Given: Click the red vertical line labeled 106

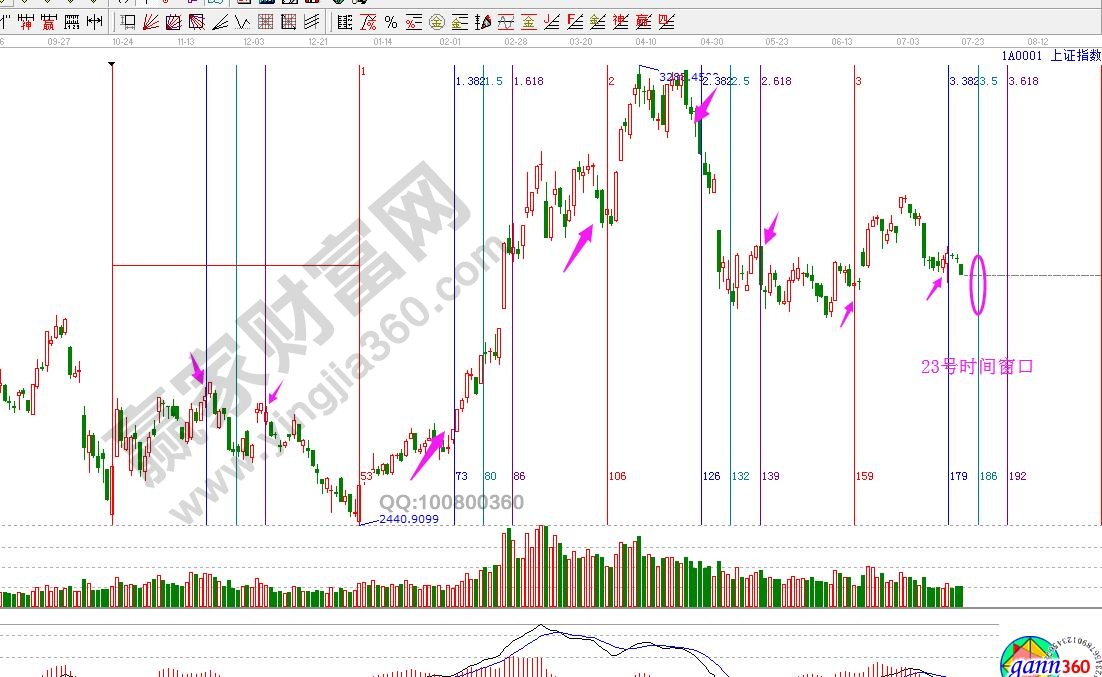Looking at the screenshot, I should click(x=607, y=300).
